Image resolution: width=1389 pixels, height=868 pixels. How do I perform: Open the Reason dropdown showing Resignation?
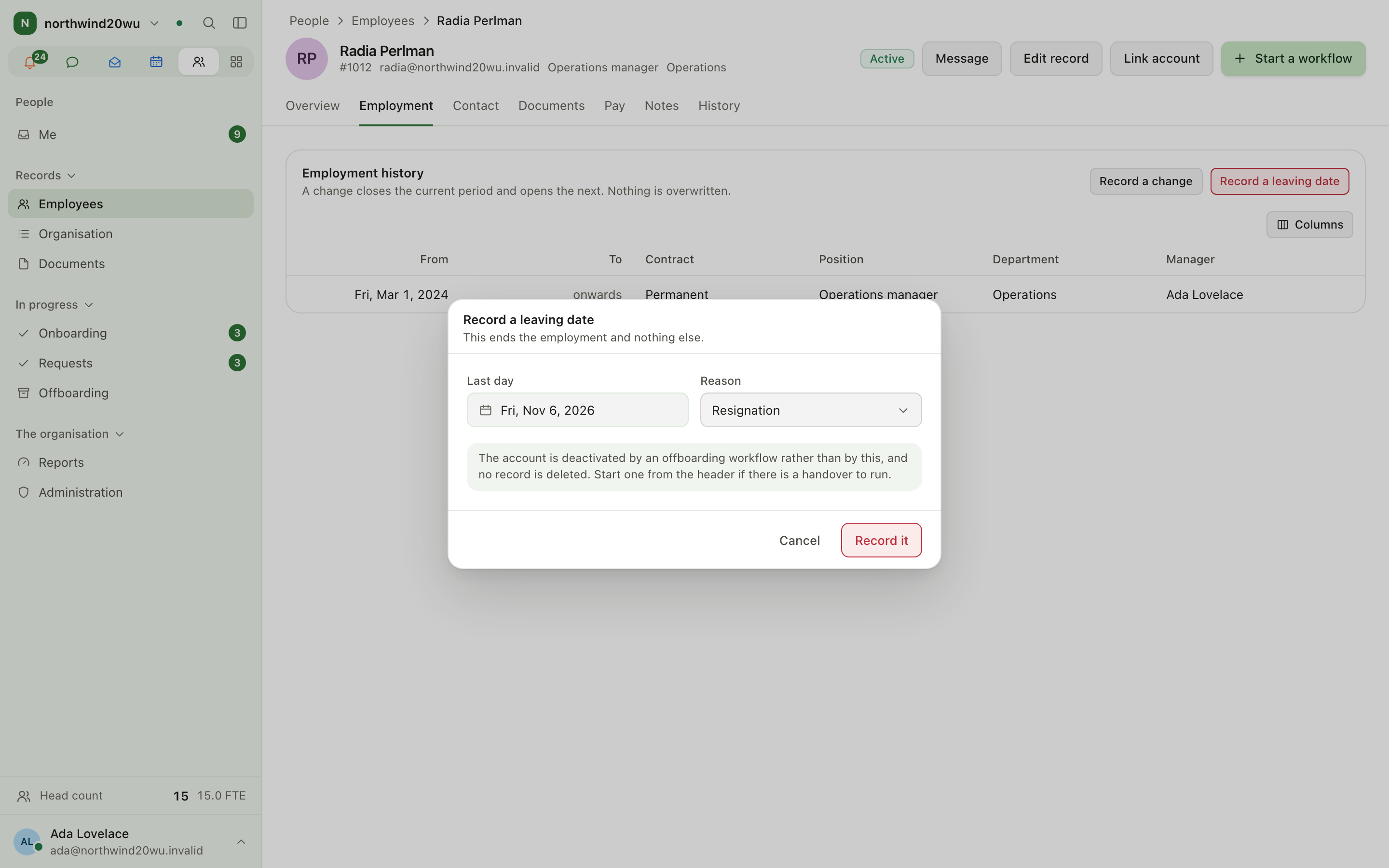pos(810,410)
